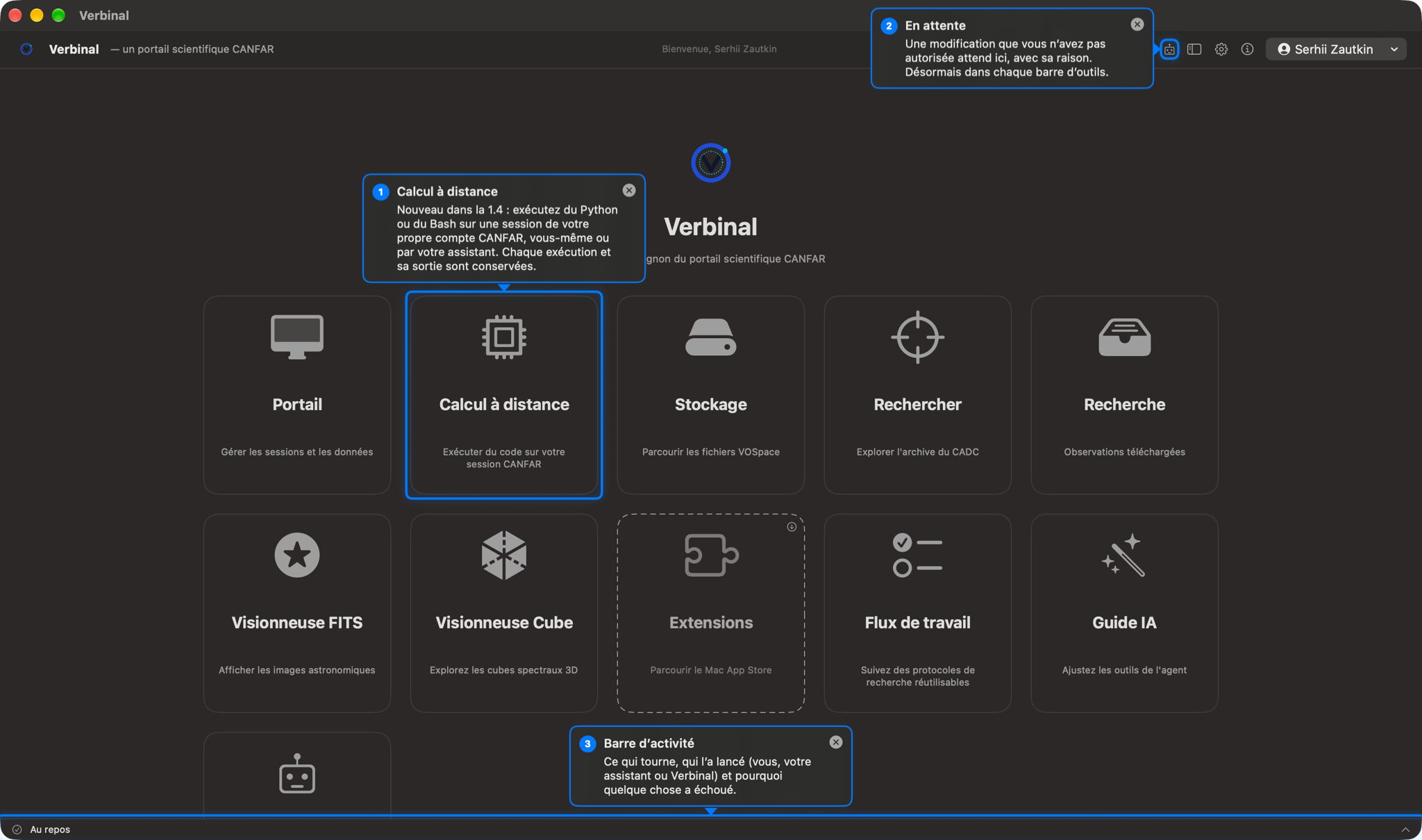
Task: Open the Stockage drive tile
Action: coord(711,395)
